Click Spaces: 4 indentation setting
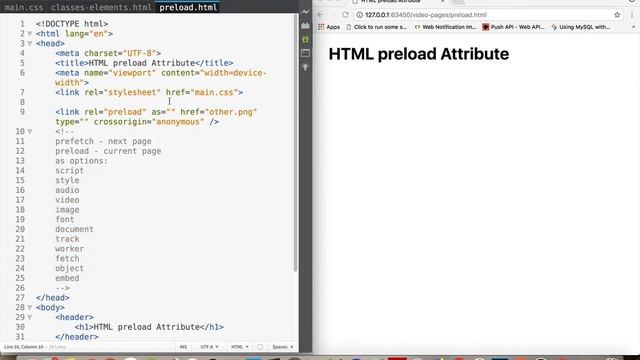This screenshot has height=360, width=640. [x=282, y=347]
